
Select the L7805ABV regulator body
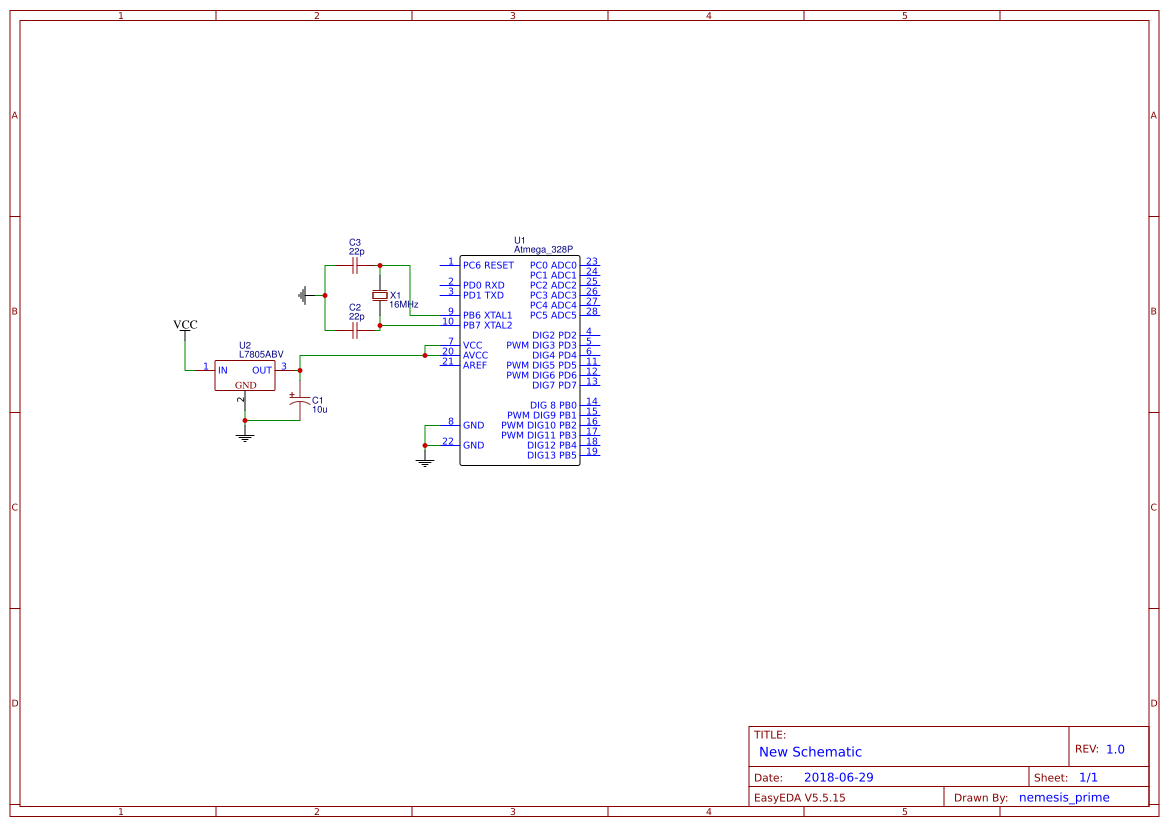coord(245,375)
